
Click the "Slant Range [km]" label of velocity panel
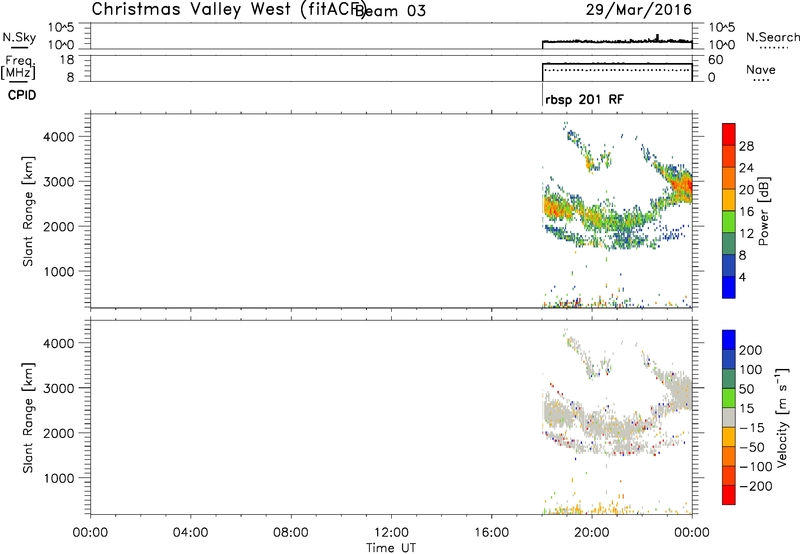coord(28,418)
